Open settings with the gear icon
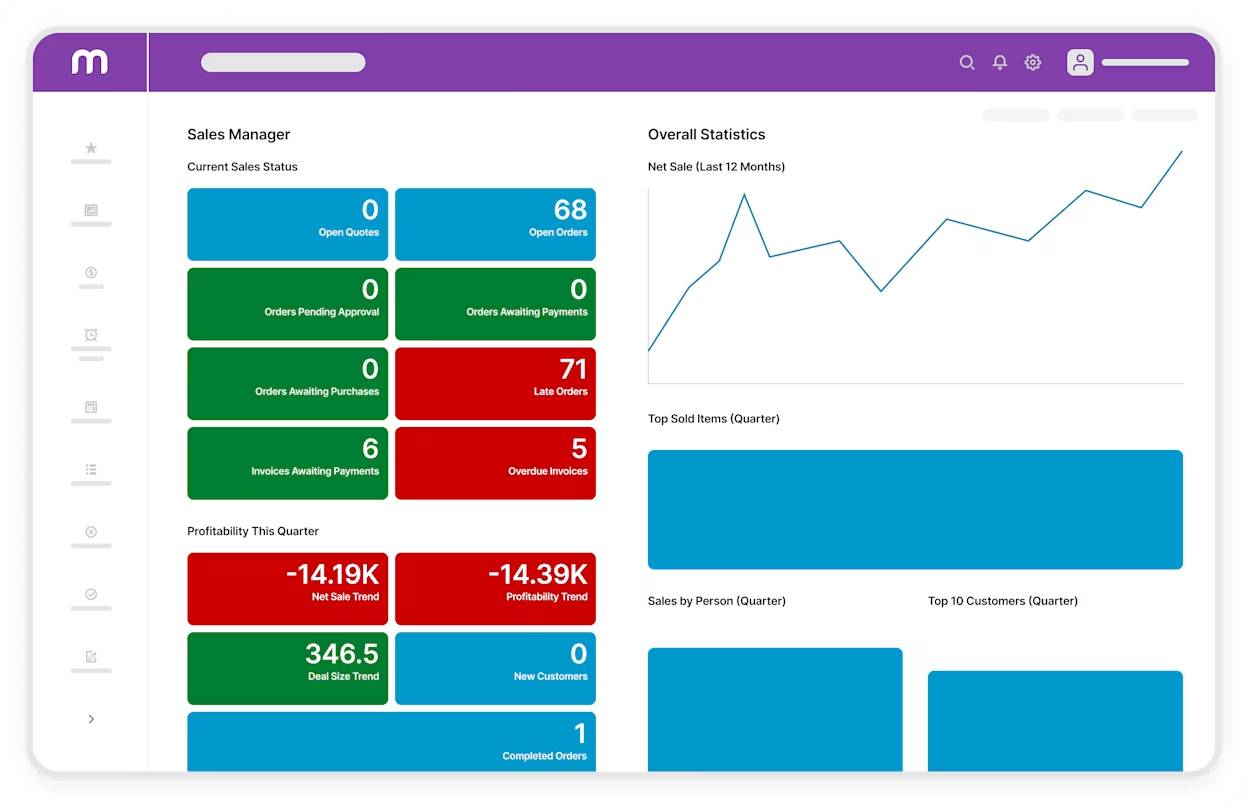Viewport: 1248px width, 811px height. point(1033,62)
